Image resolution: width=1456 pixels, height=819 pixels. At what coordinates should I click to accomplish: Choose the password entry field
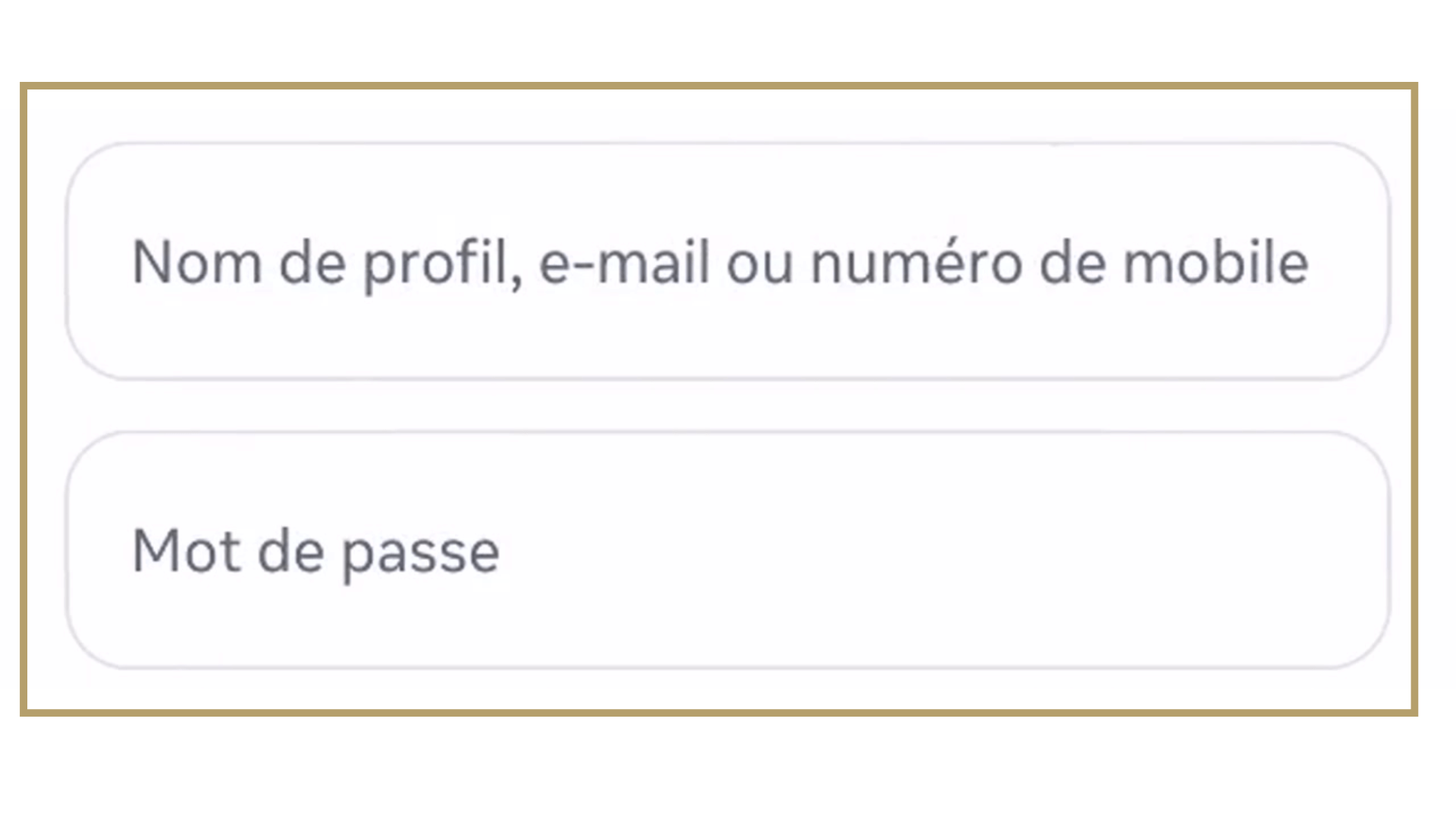pos(728,551)
